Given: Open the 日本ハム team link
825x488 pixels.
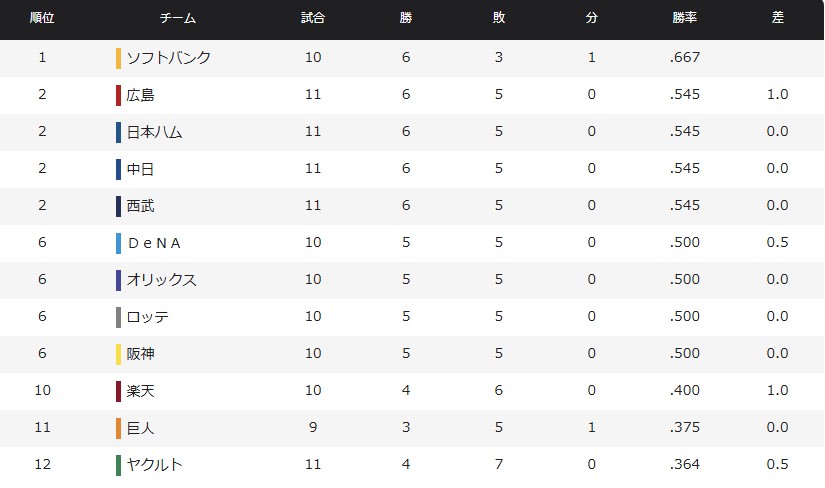Looking at the screenshot, I should pyautogui.click(x=154, y=132).
